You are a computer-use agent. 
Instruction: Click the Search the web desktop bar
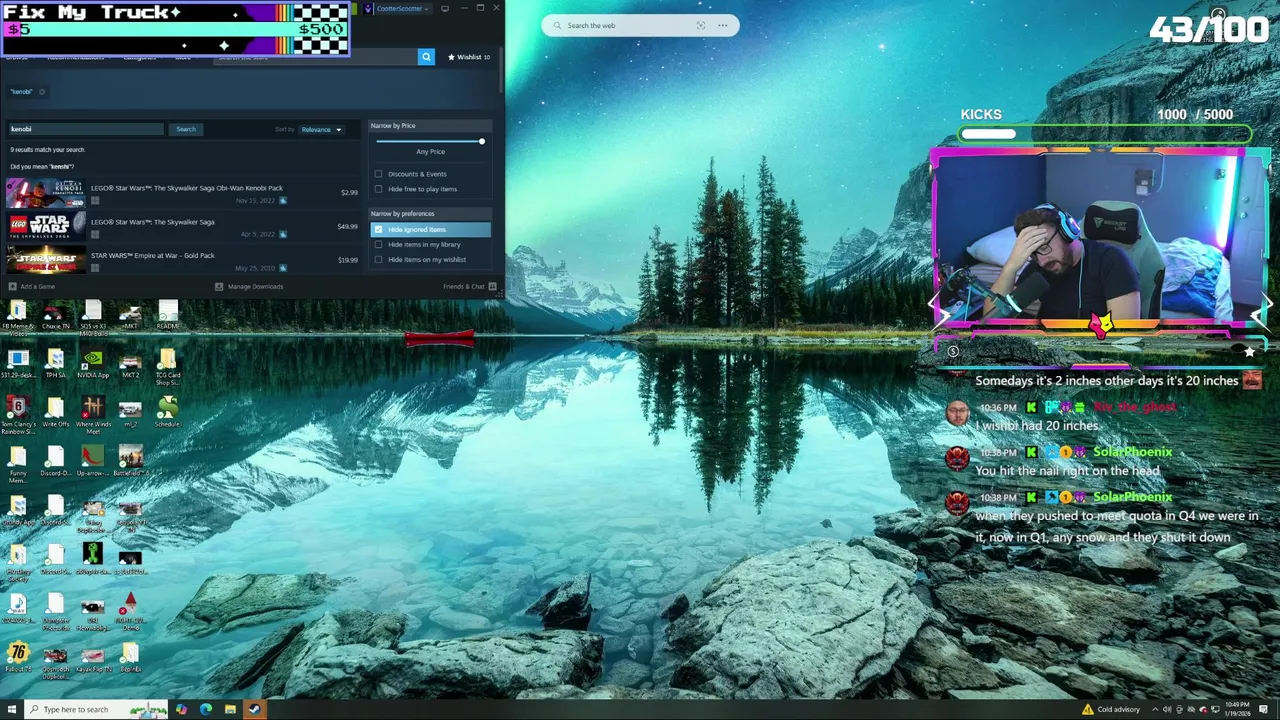tap(640, 25)
